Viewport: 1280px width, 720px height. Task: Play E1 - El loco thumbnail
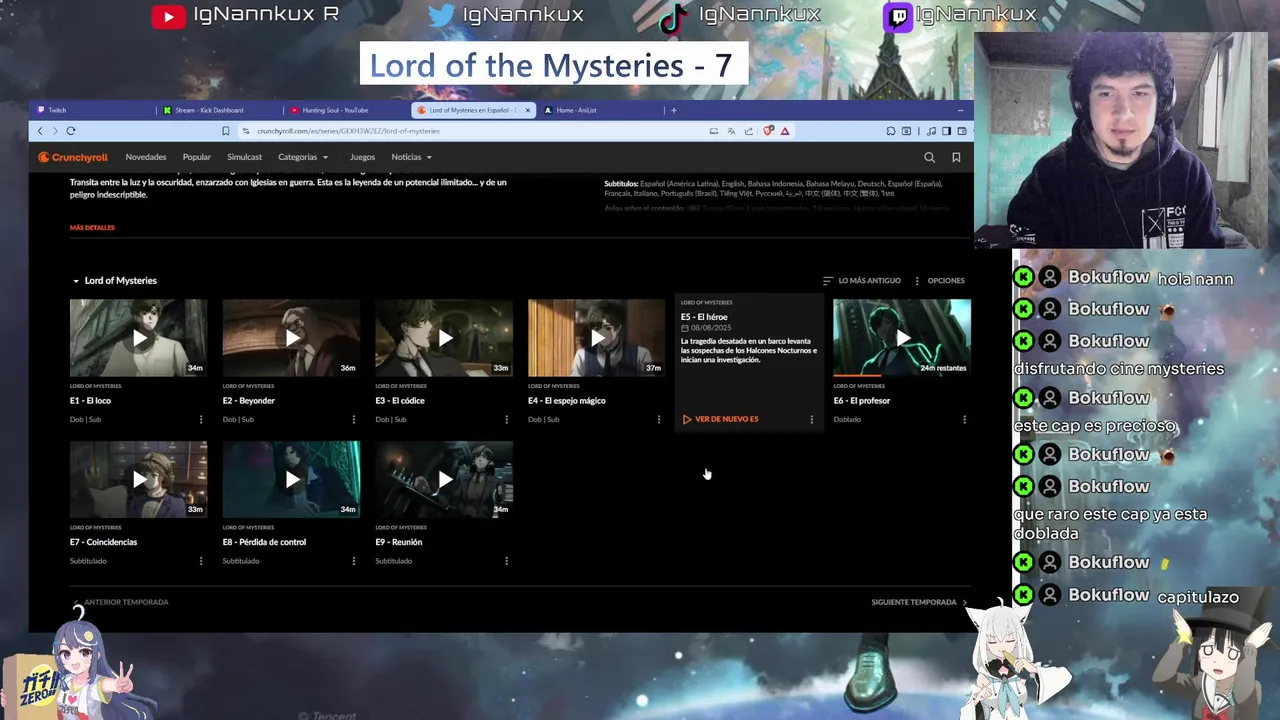coord(139,338)
